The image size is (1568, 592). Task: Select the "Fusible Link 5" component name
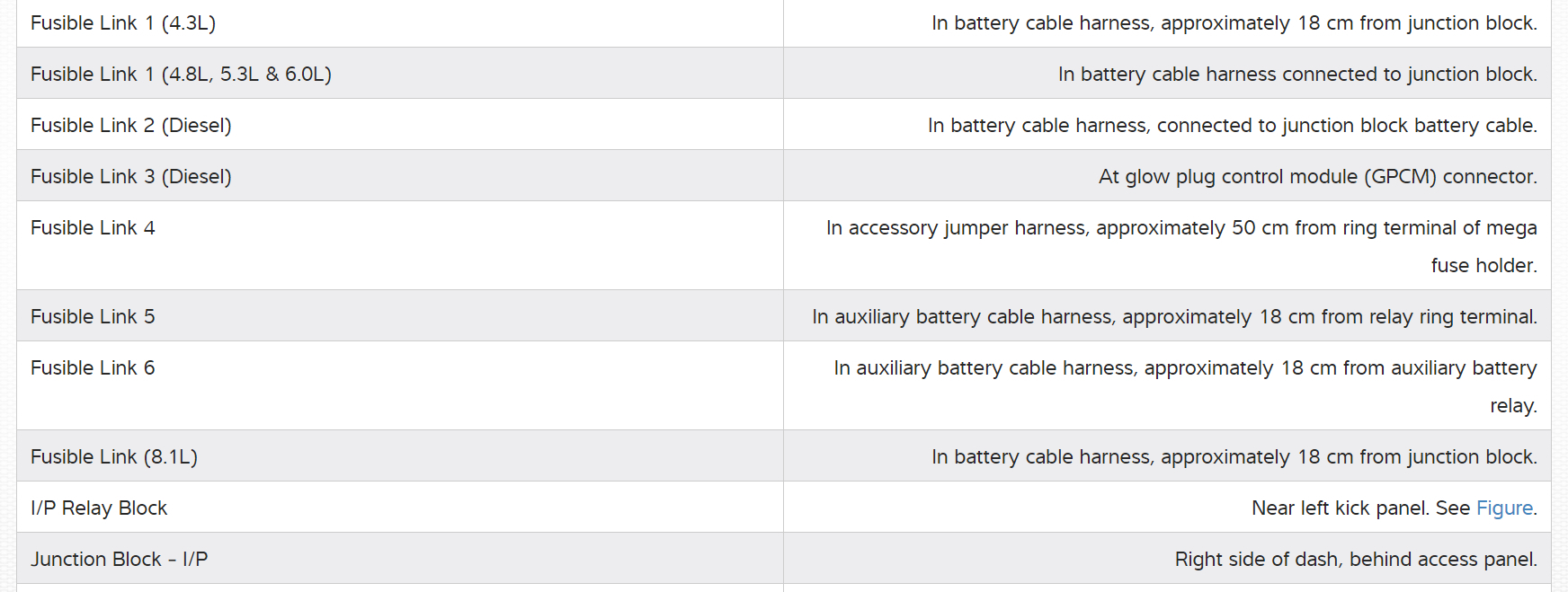(93, 317)
